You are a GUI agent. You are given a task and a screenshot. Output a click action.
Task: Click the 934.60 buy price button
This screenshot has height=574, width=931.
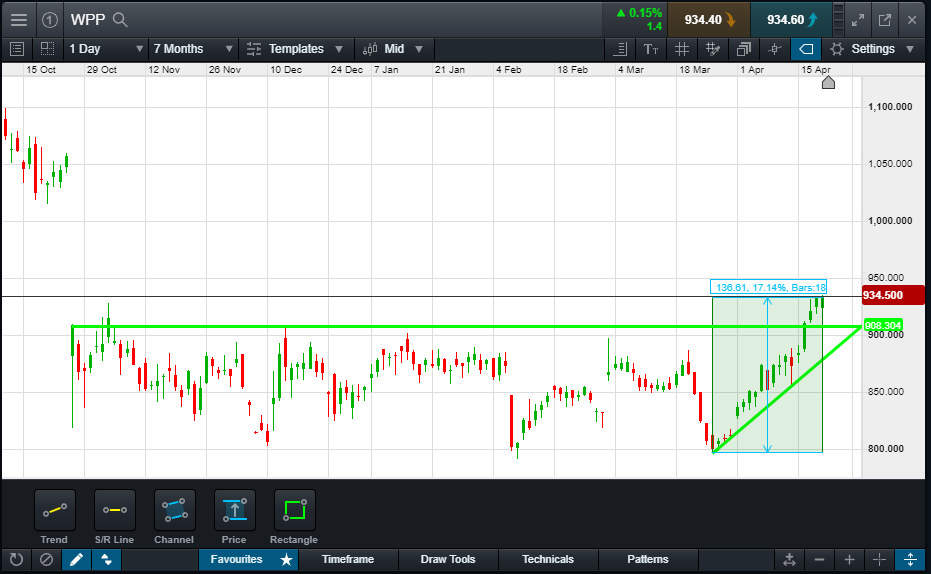pyautogui.click(x=791, y=20)
